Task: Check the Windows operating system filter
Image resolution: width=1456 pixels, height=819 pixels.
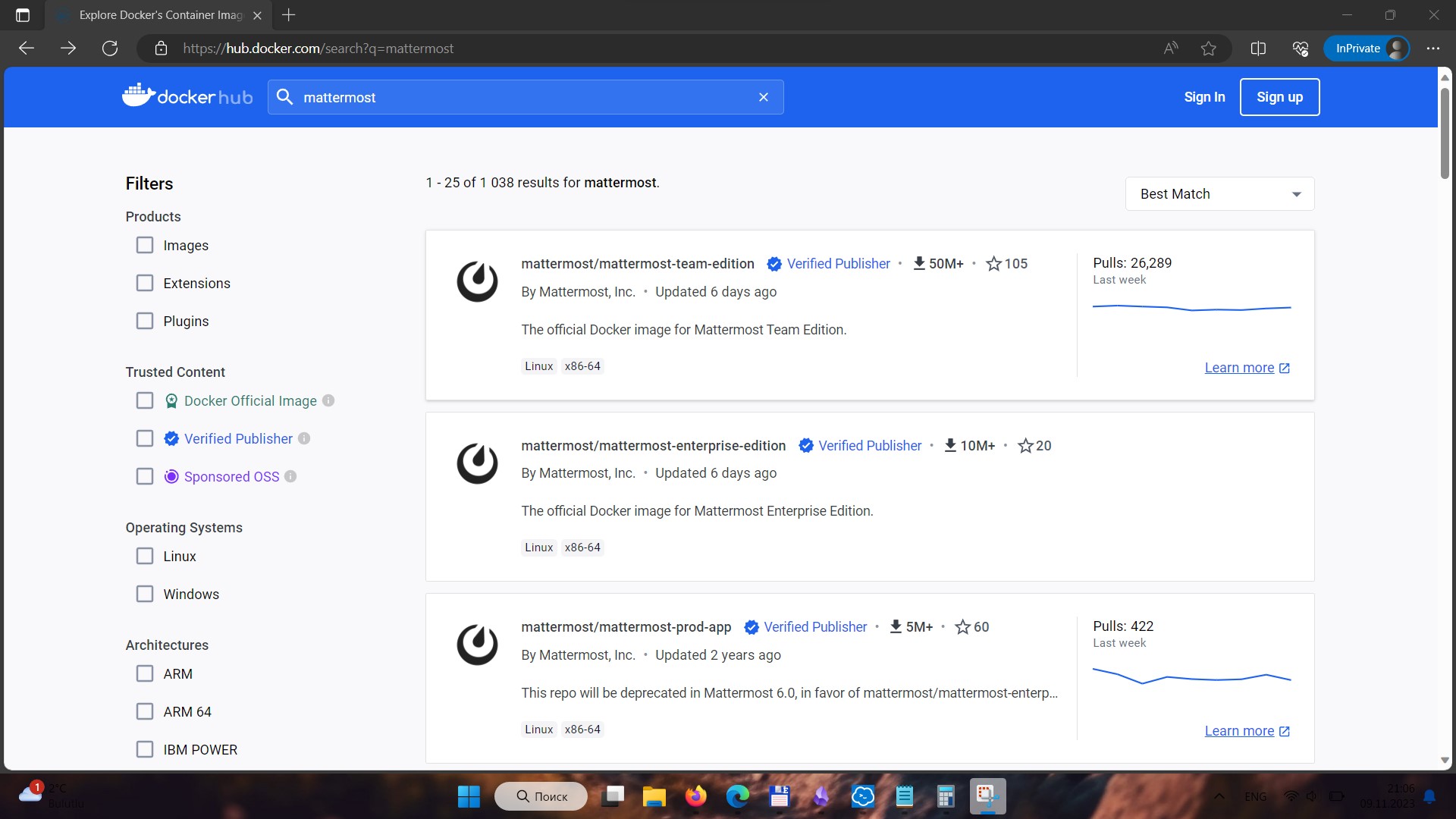Action: 144,594
